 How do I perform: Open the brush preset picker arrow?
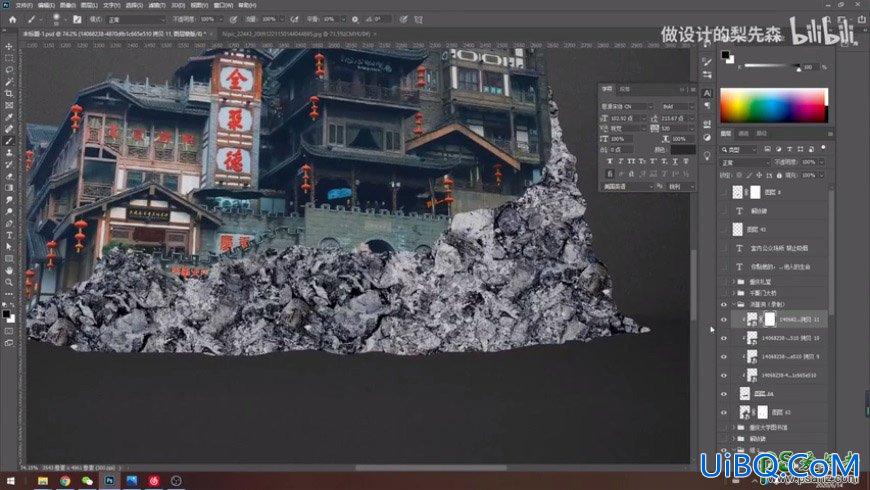tap(65, 19)
